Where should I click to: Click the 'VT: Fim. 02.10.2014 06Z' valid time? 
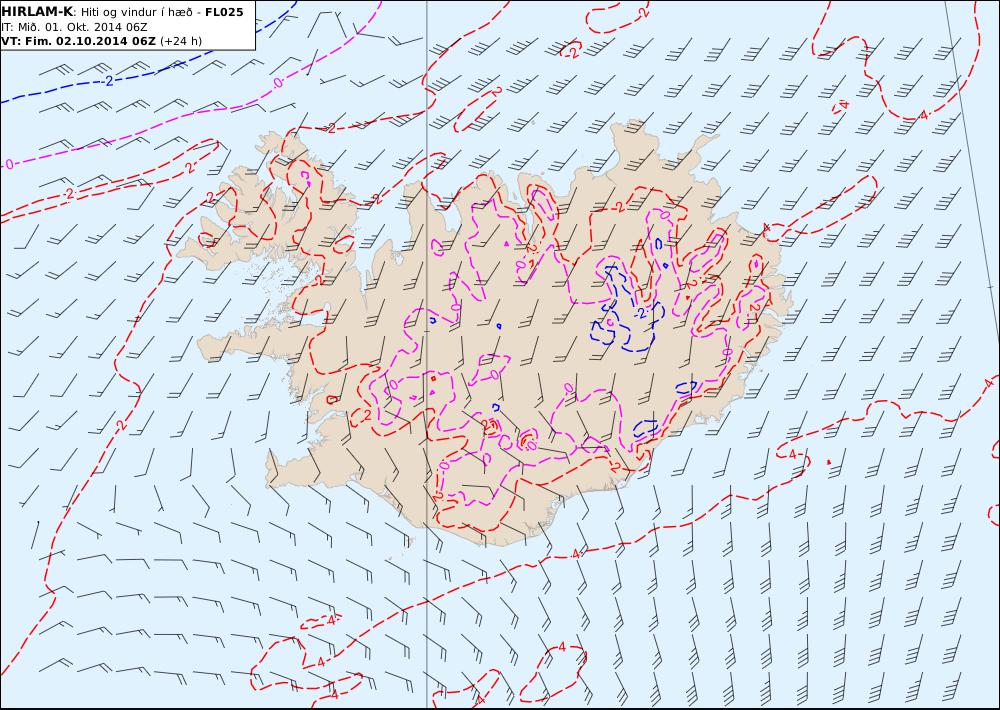(78, 41)
